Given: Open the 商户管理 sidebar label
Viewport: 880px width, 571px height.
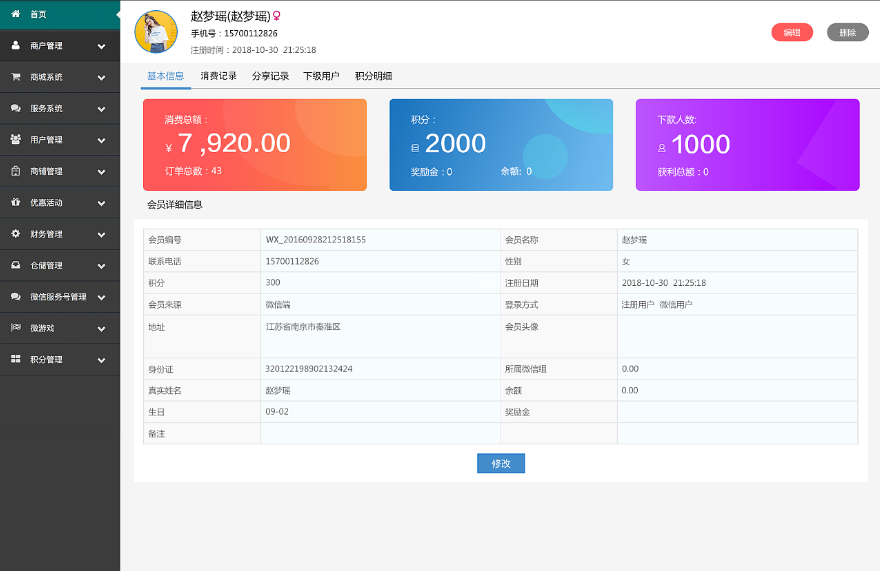Looking at the screenshot, I should tap(46, 45).
